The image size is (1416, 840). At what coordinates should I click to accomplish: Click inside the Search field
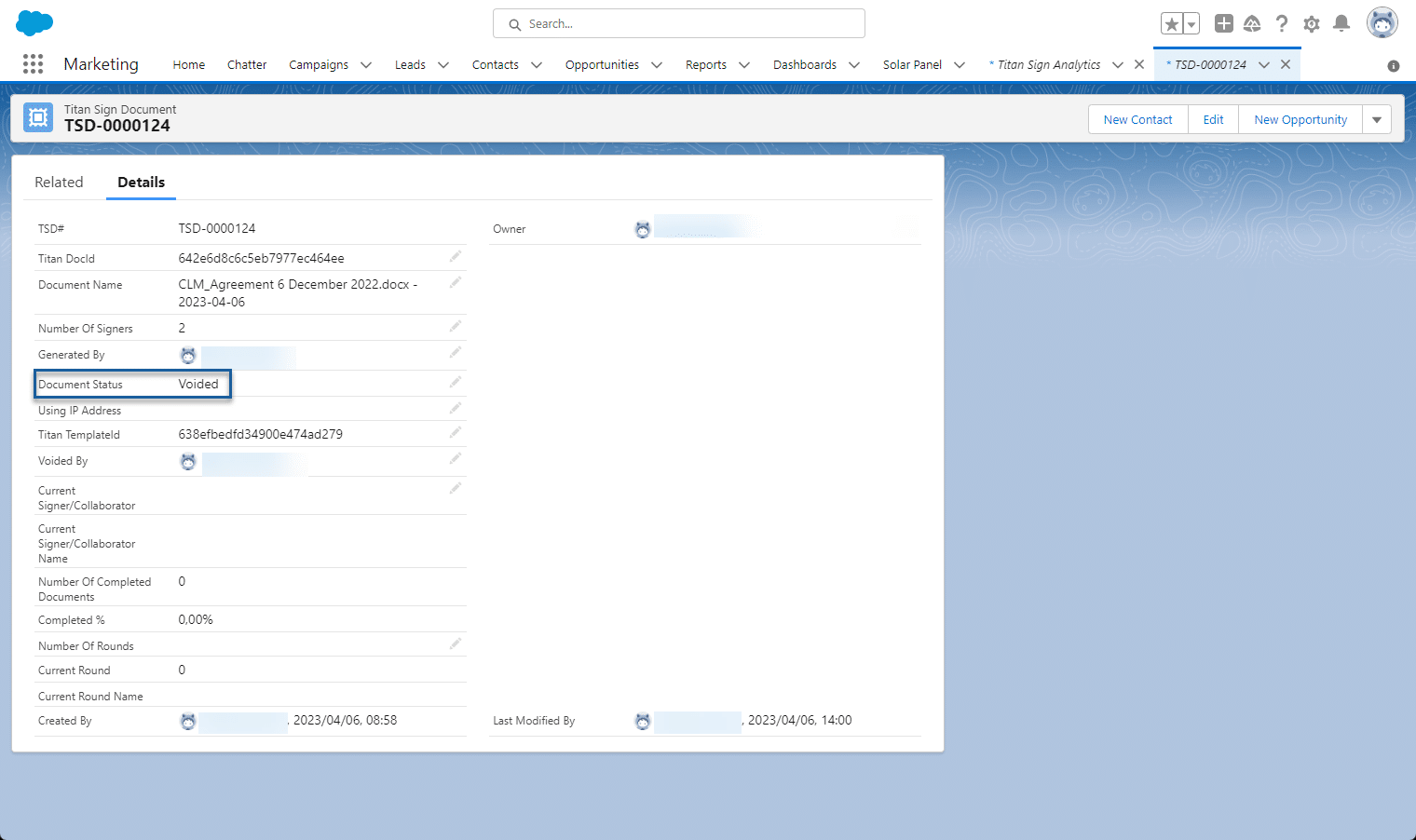click(x=678, y=23)
